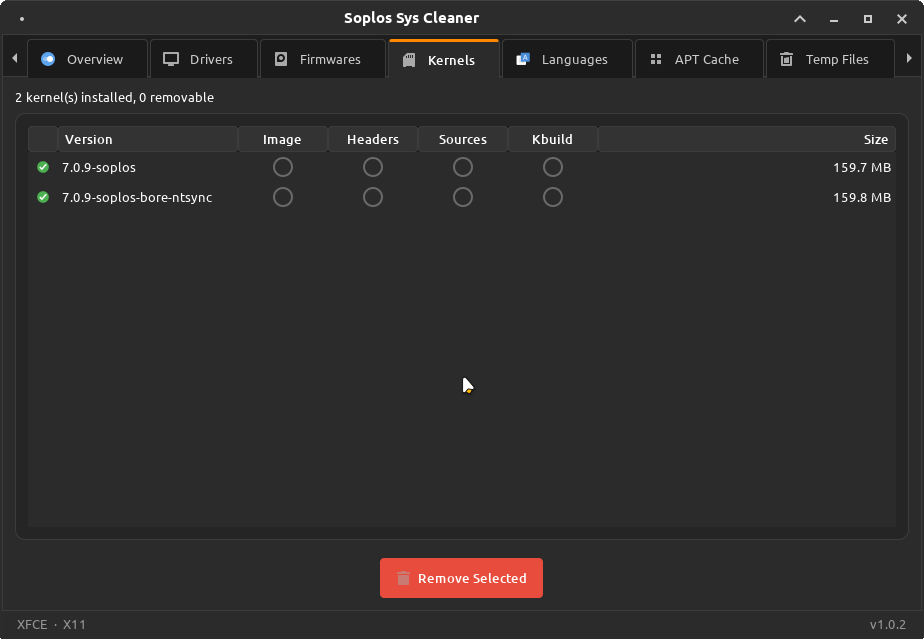Select the 7.0.9-soplos-bore-ntsync version text

coord(137,197)
